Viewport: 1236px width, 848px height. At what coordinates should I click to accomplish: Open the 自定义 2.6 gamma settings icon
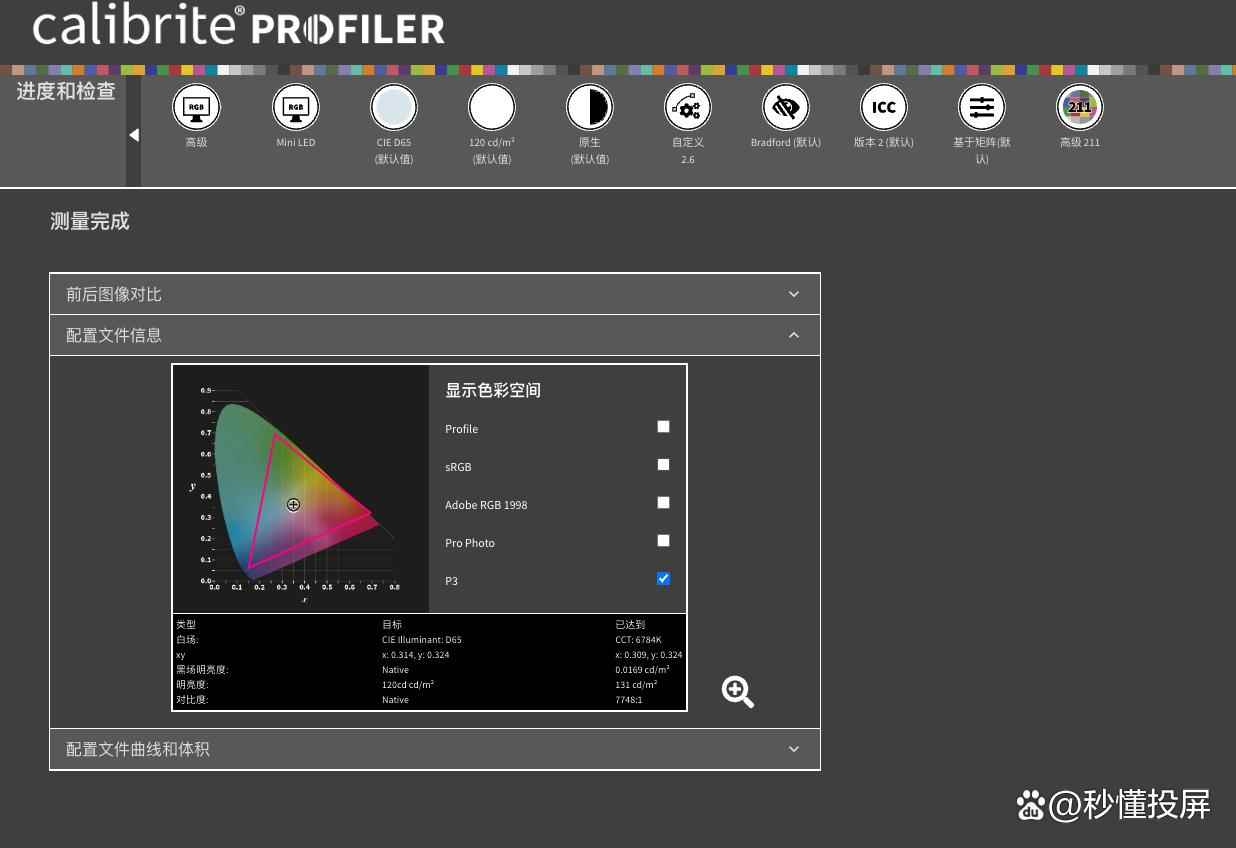pyautogui.click(x=688, y=107)
